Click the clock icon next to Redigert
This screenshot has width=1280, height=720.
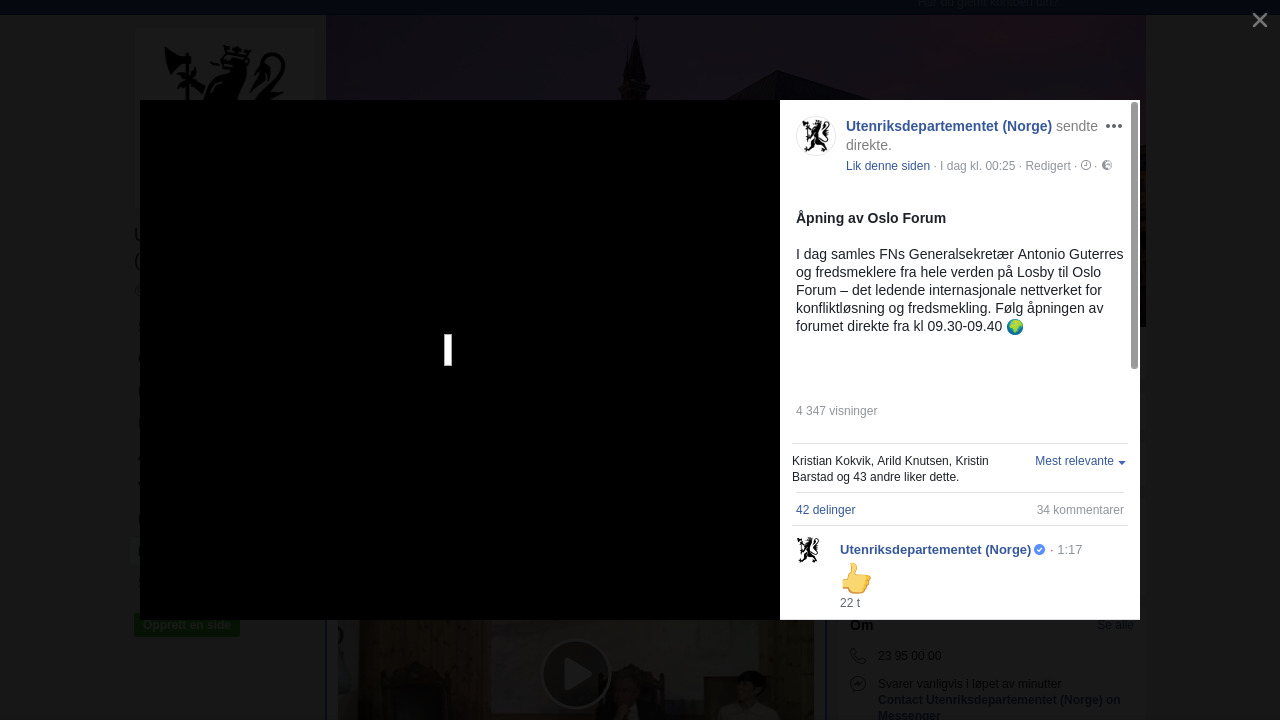[x=1086, y=165]
